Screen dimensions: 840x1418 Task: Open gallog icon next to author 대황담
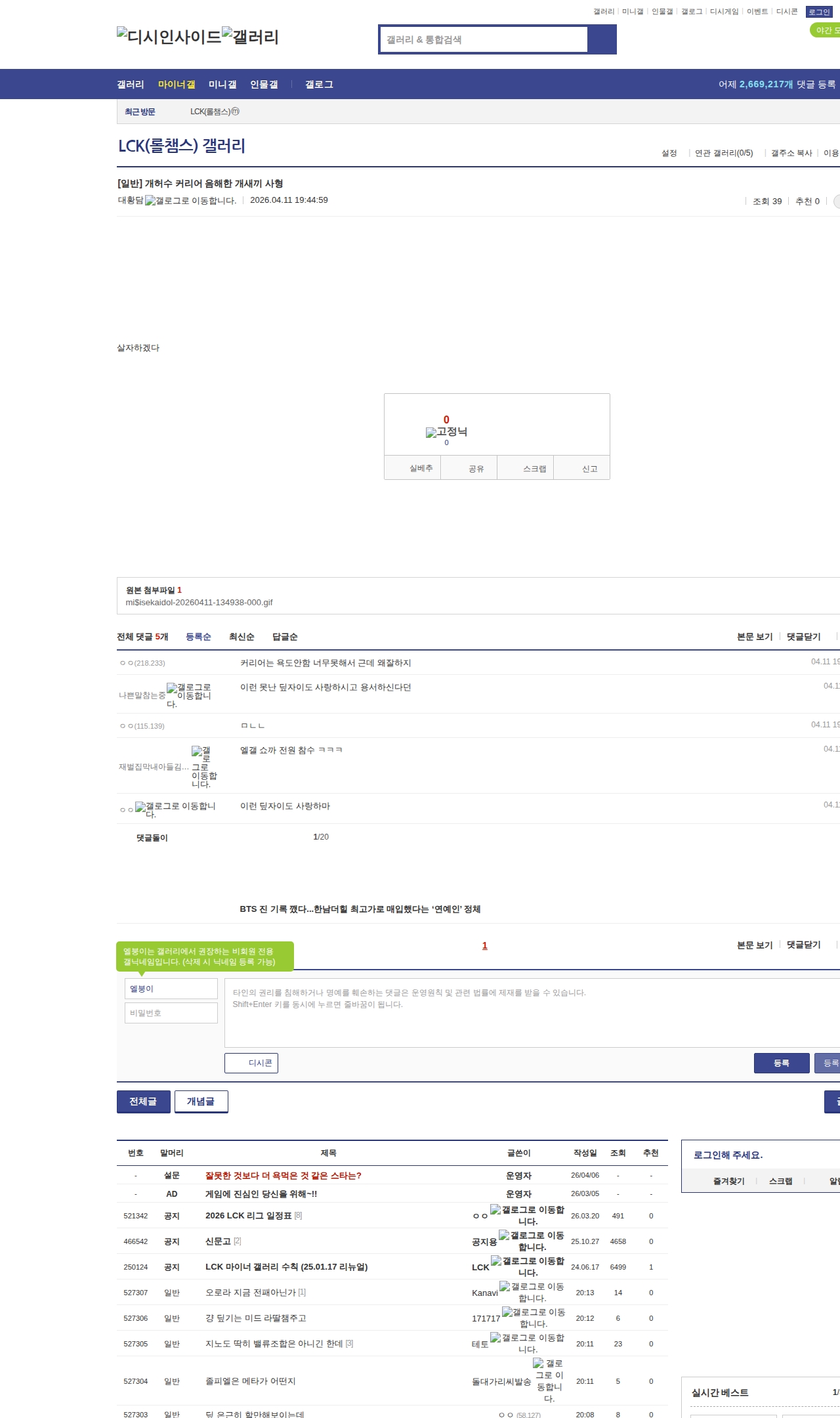point(191,201)
